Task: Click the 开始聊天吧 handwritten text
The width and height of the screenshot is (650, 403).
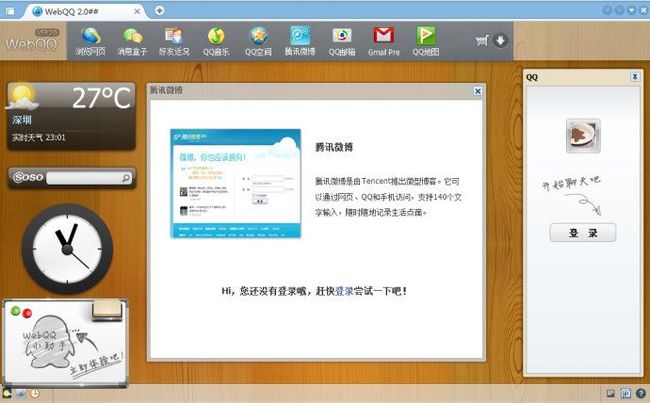Action: [571, 183]
